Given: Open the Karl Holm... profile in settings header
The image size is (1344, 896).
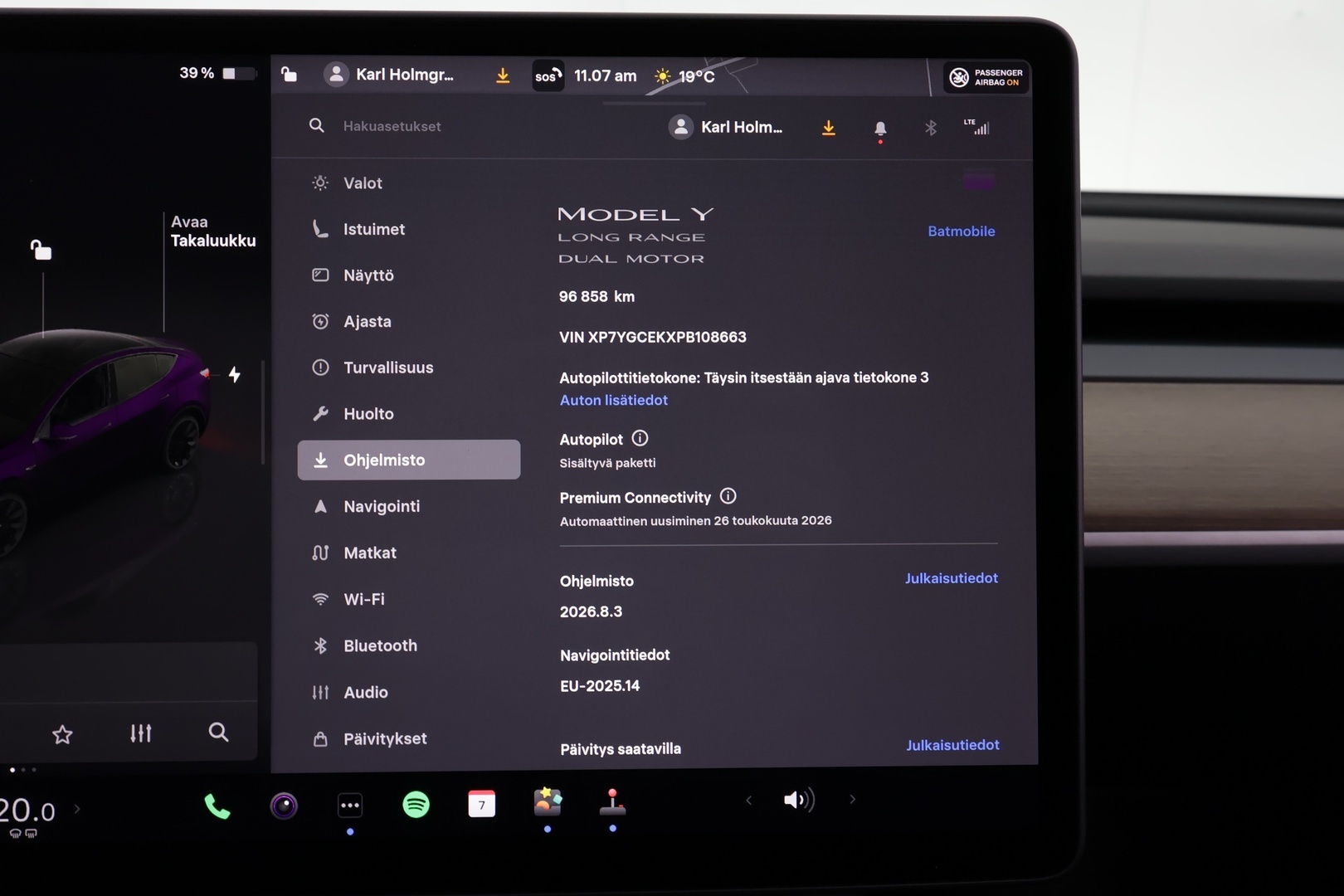Looking at the screenshot, I should (x=726, y=127).
